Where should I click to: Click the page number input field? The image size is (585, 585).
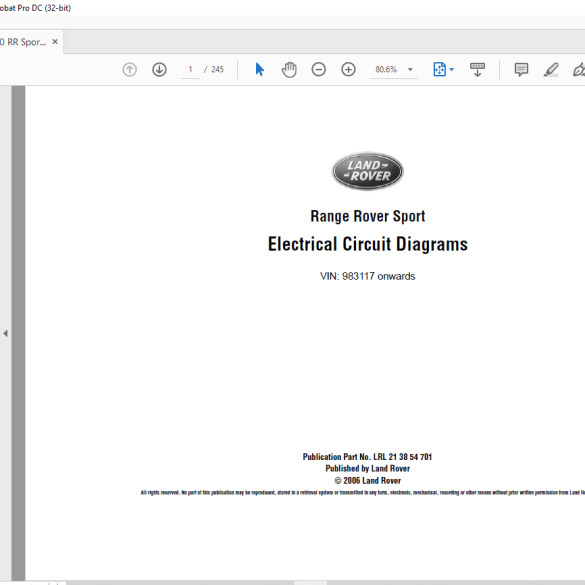[190, 69]
